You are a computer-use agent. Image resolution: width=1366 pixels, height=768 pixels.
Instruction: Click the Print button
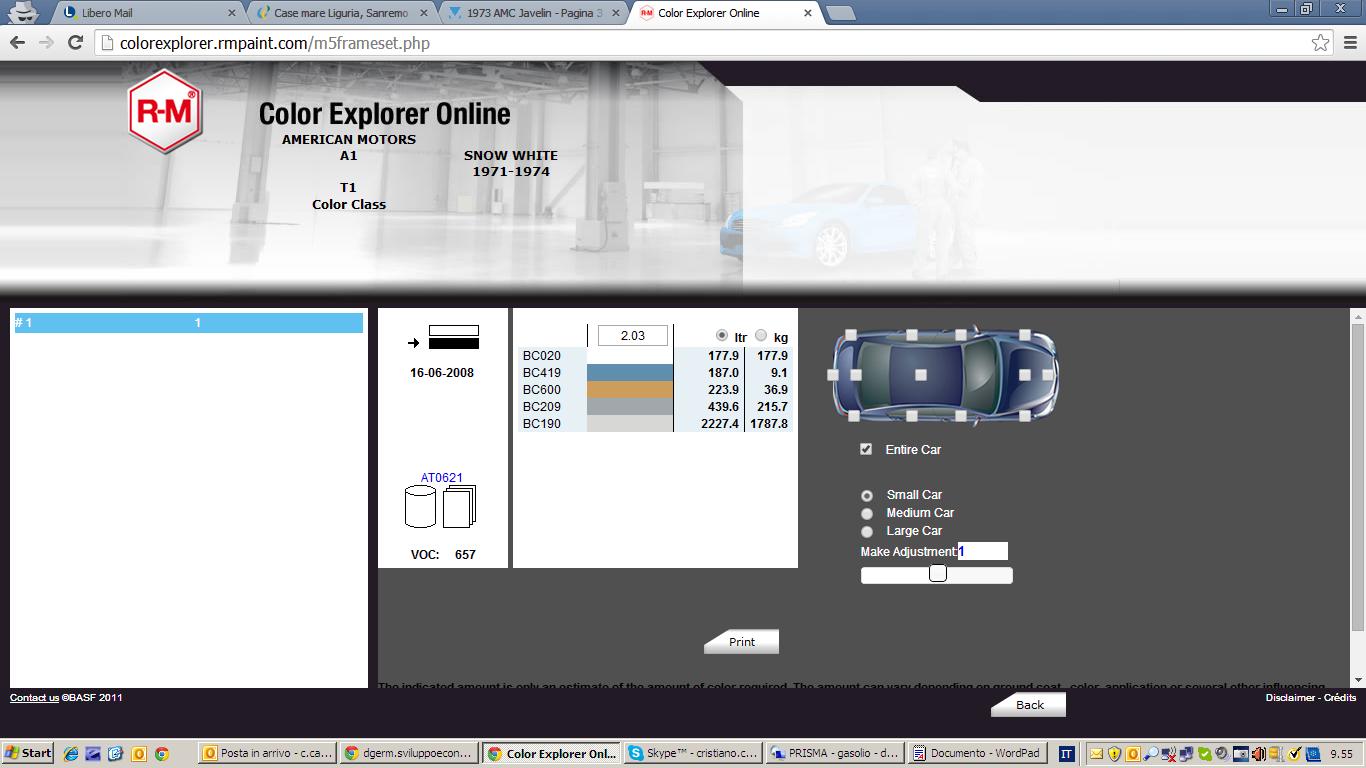(x=742, y=642)
